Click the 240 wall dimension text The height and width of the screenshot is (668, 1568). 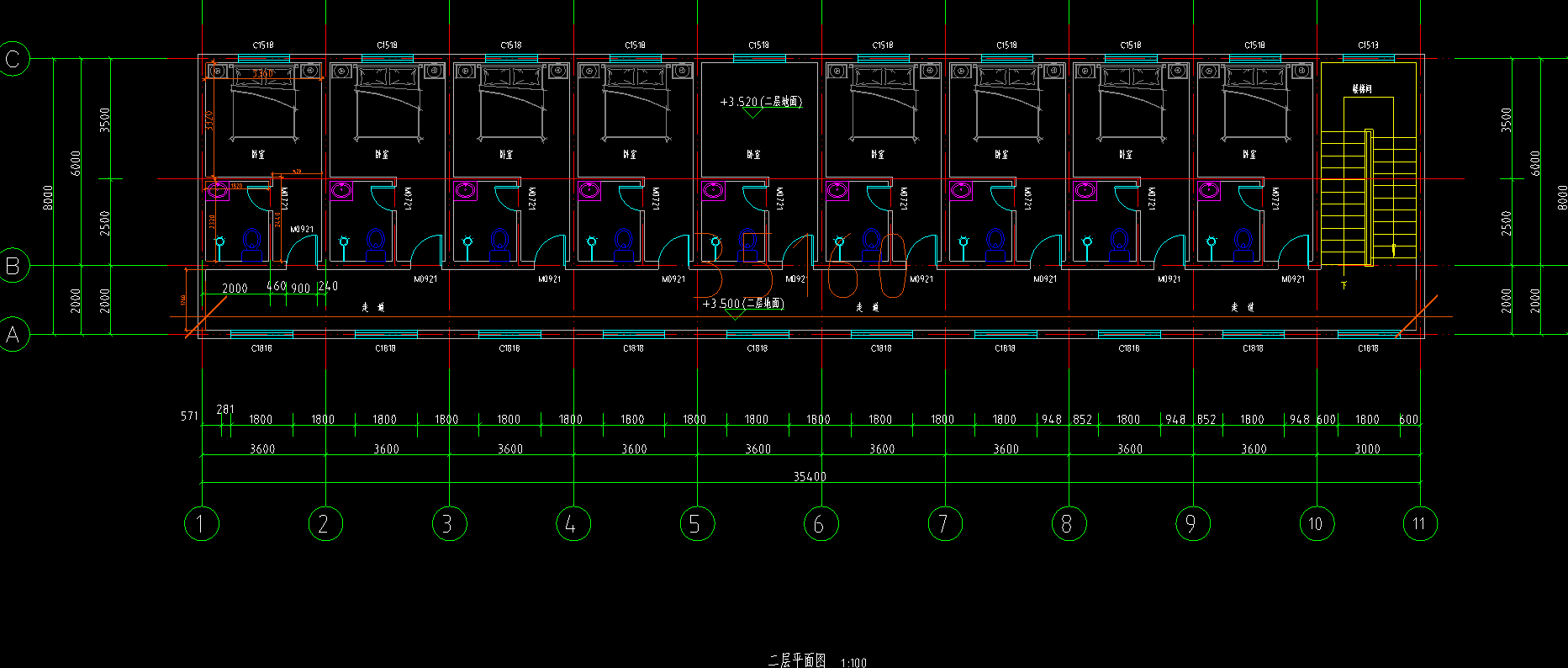(x=328, y=286)
